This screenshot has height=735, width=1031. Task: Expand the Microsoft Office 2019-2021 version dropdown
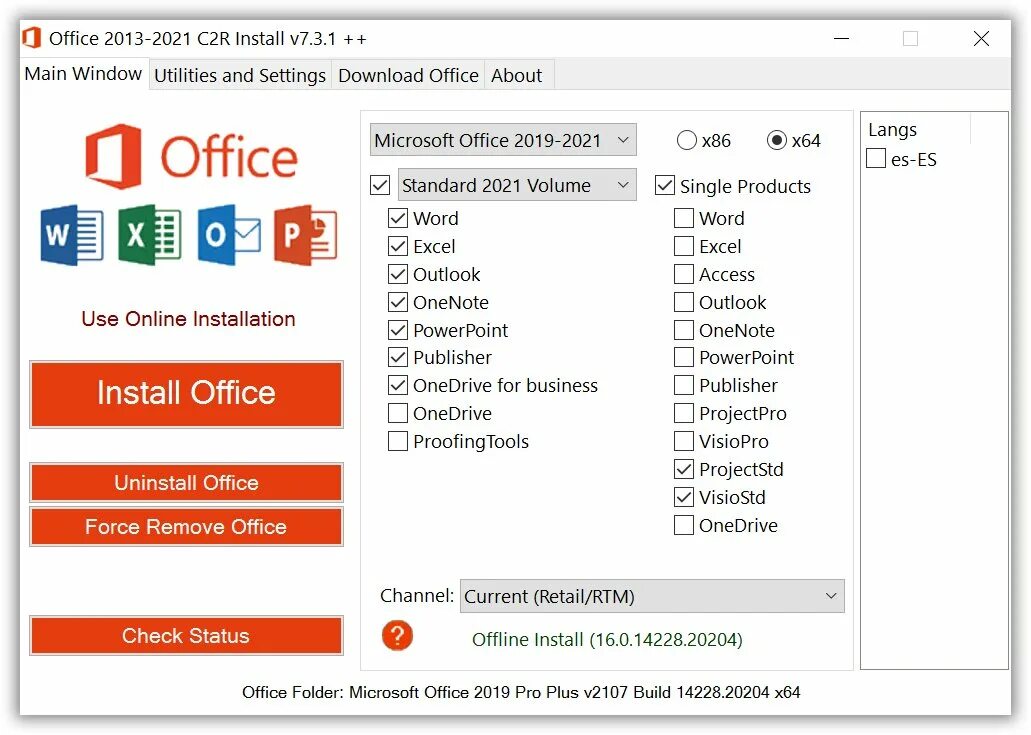click(x=503, y=140)
